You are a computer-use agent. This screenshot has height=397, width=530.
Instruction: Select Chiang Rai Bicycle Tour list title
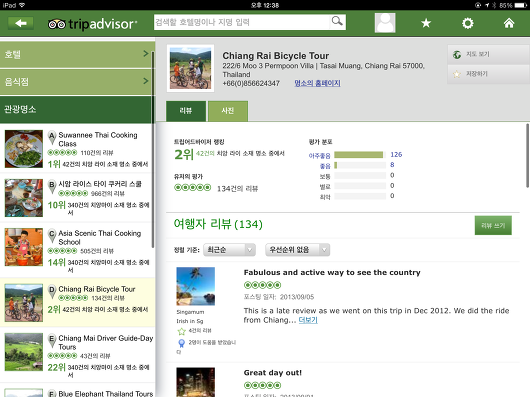[97, 289]
